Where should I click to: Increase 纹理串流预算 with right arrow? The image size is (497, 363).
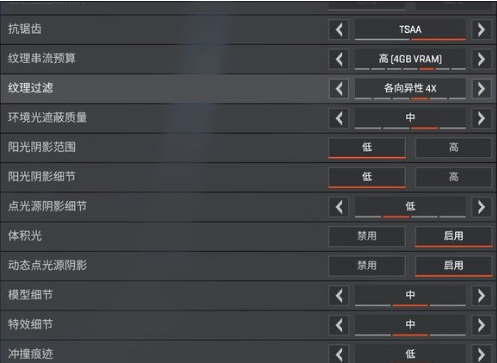(481, 59)
